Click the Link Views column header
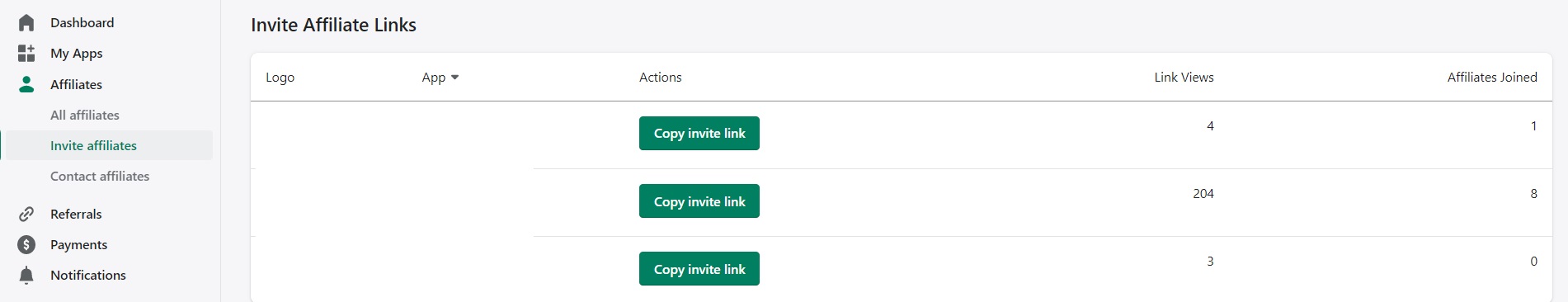1568x302 pixels. click(x=1184, y=77)
